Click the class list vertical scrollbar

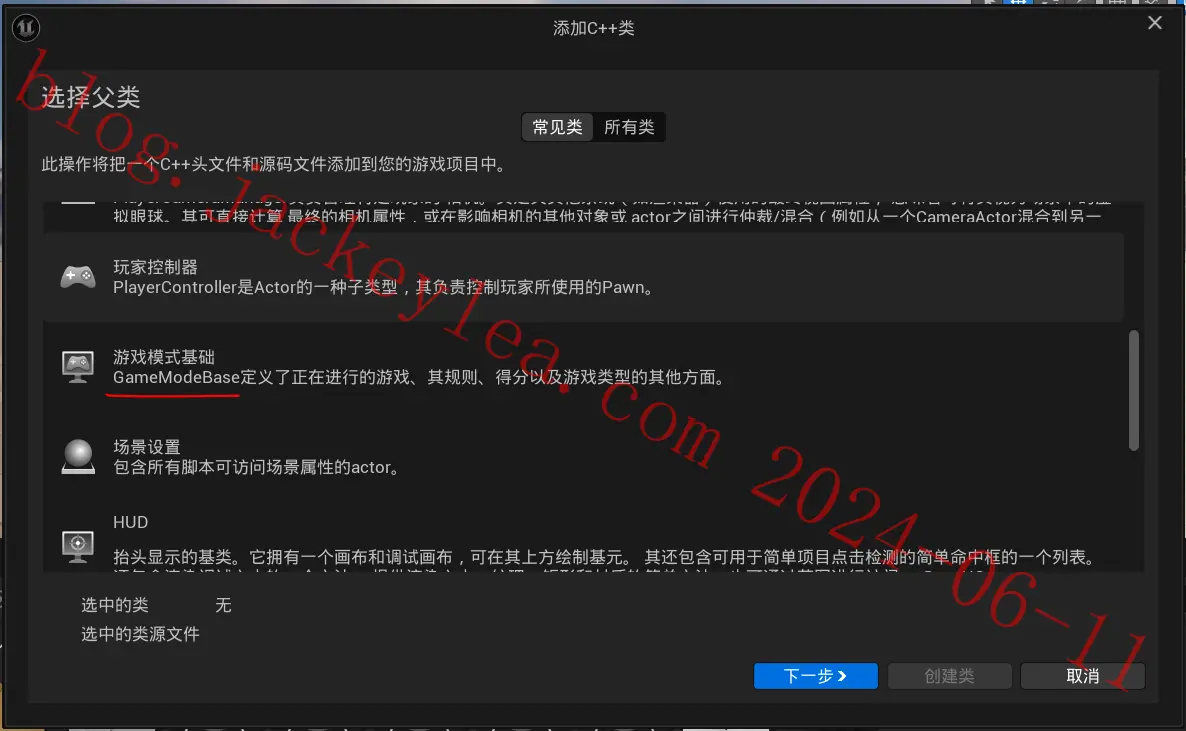(x=1133, y=390)
